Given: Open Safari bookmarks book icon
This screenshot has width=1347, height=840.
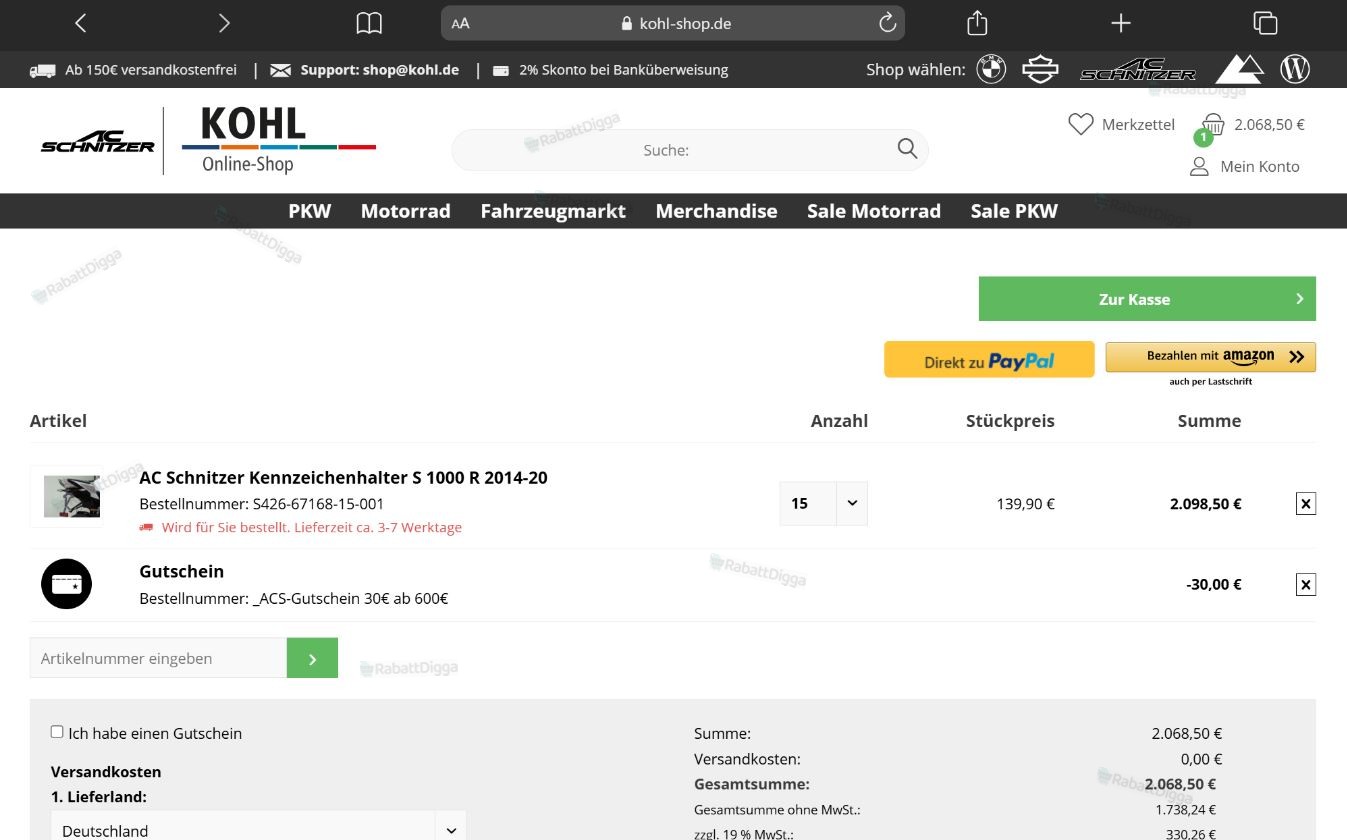Looking at the screenshot, I should click(x=369, y=23).
